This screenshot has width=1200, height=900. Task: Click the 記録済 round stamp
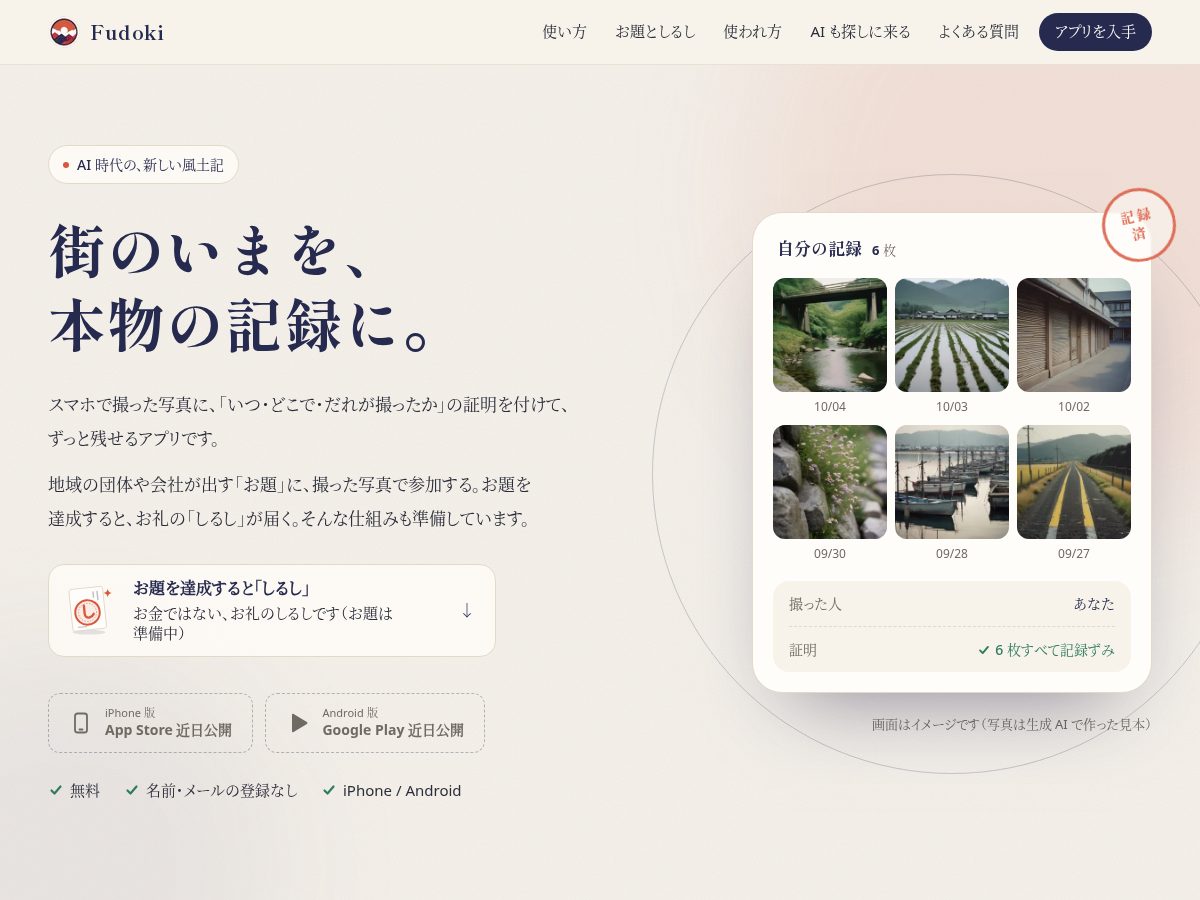click(x=1138, y=225)
